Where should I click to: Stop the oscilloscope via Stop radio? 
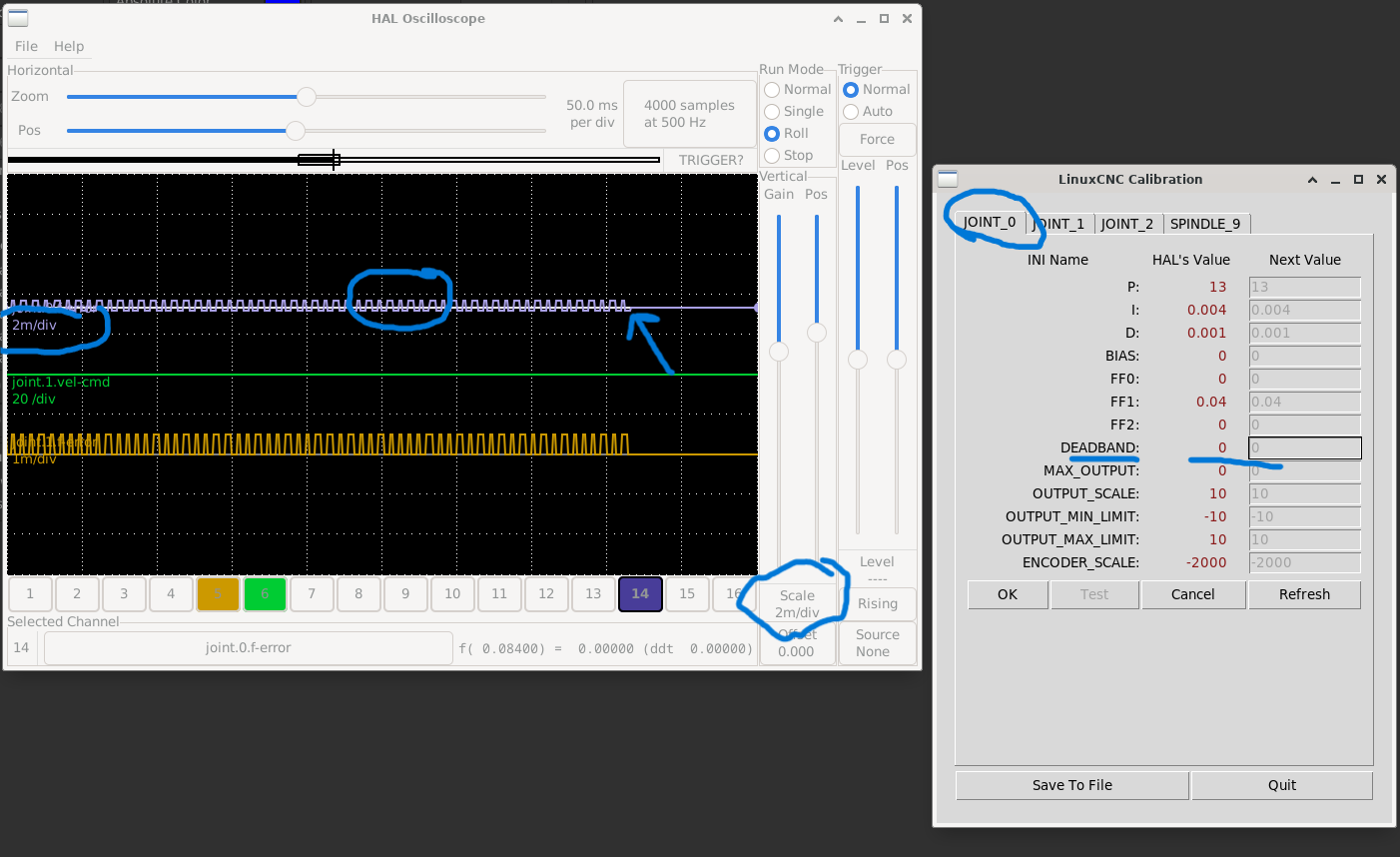[x=772, y=156]
